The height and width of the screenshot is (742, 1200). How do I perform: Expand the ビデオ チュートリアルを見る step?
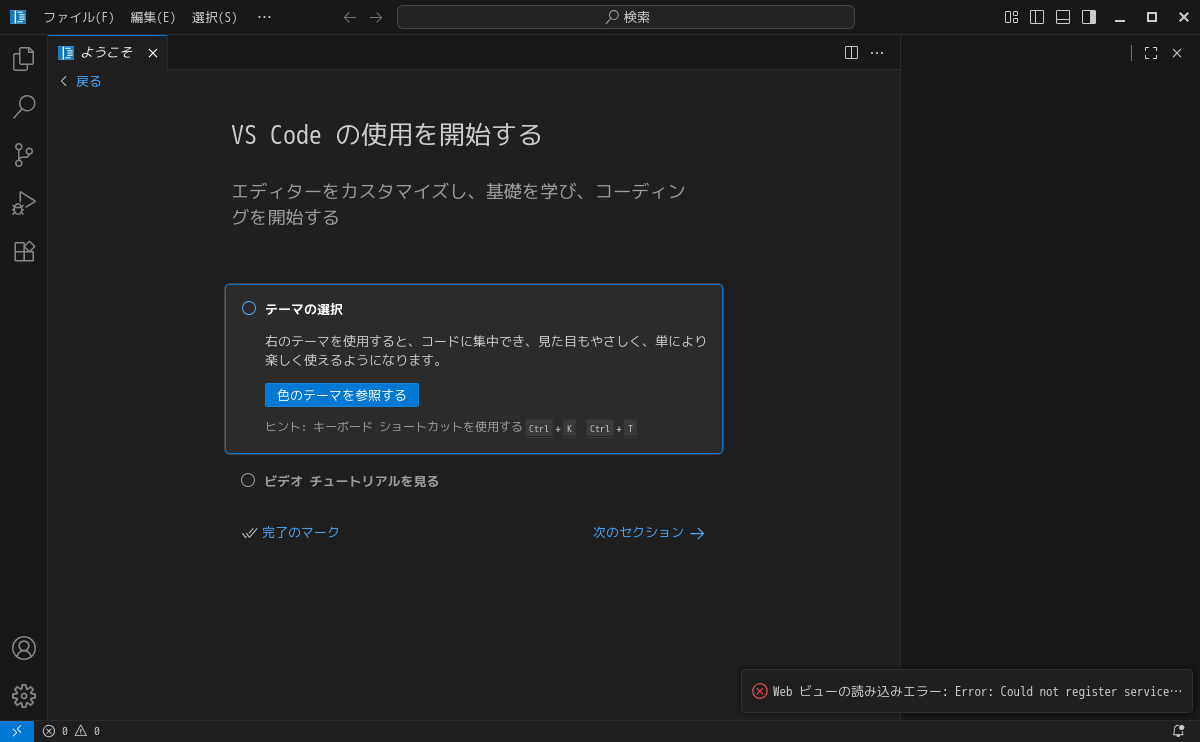point(351,481)
